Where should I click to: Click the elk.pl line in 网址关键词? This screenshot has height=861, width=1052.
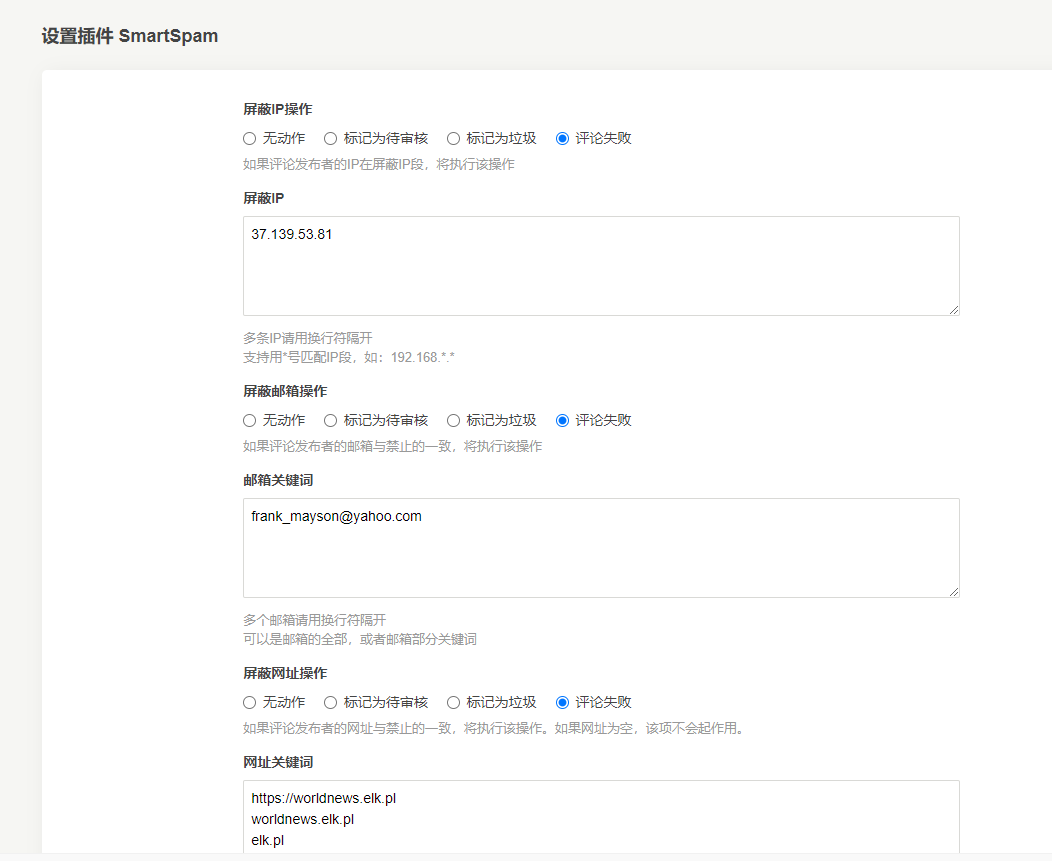click(x=267, y=841)
